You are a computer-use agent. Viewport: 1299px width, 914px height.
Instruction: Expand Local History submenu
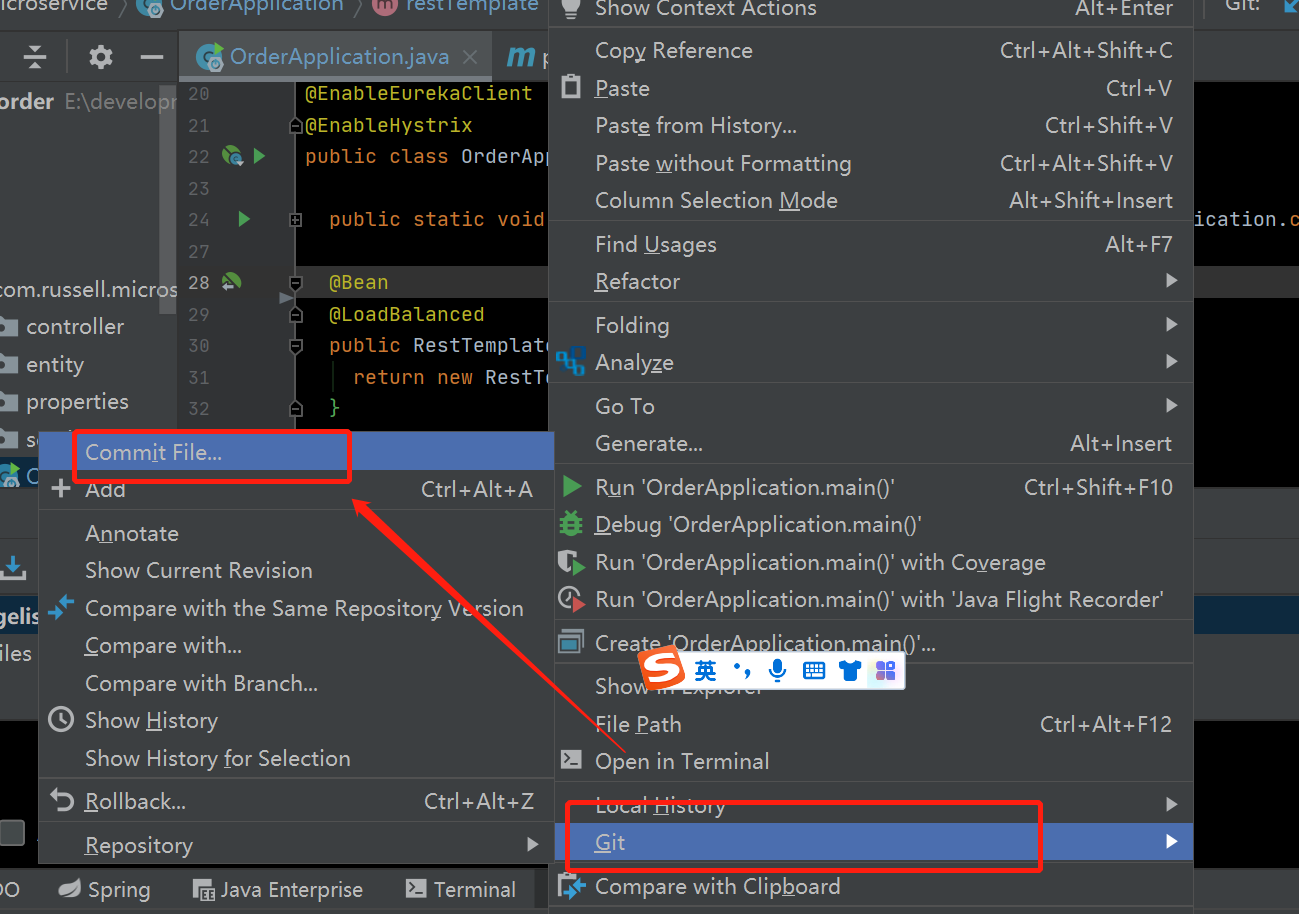[874, 805]
